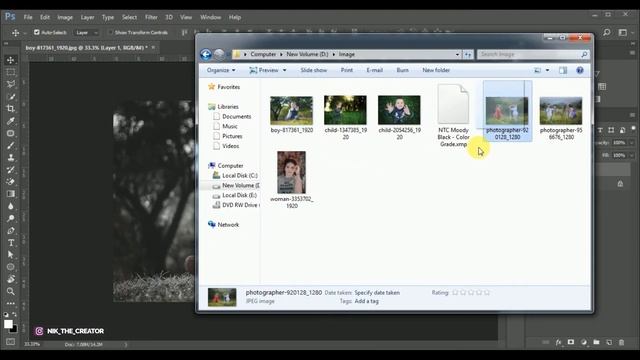Click the E-mail button
Screen dimensions: 640x360
tap(374, 70)
